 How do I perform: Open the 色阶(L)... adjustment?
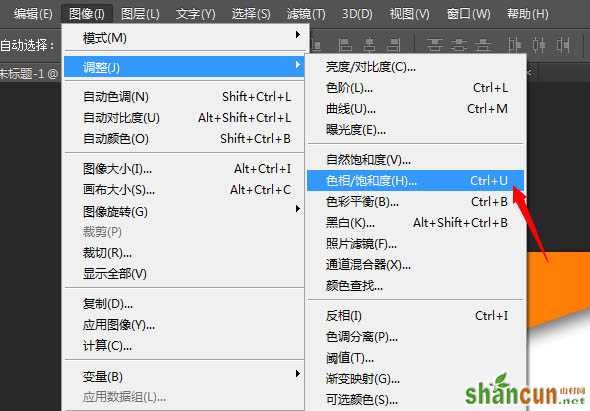416,88
